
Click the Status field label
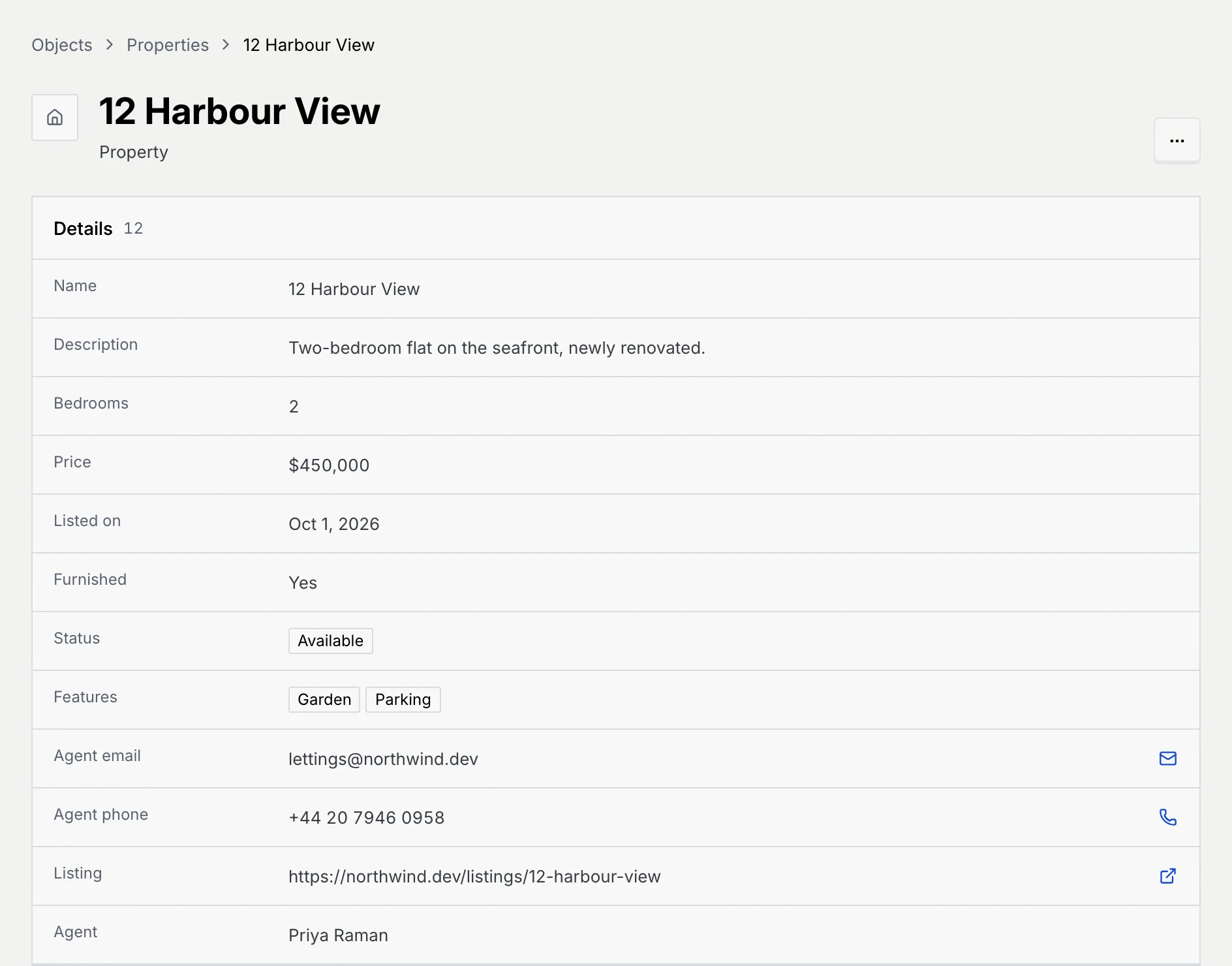[x=77, y=638]
